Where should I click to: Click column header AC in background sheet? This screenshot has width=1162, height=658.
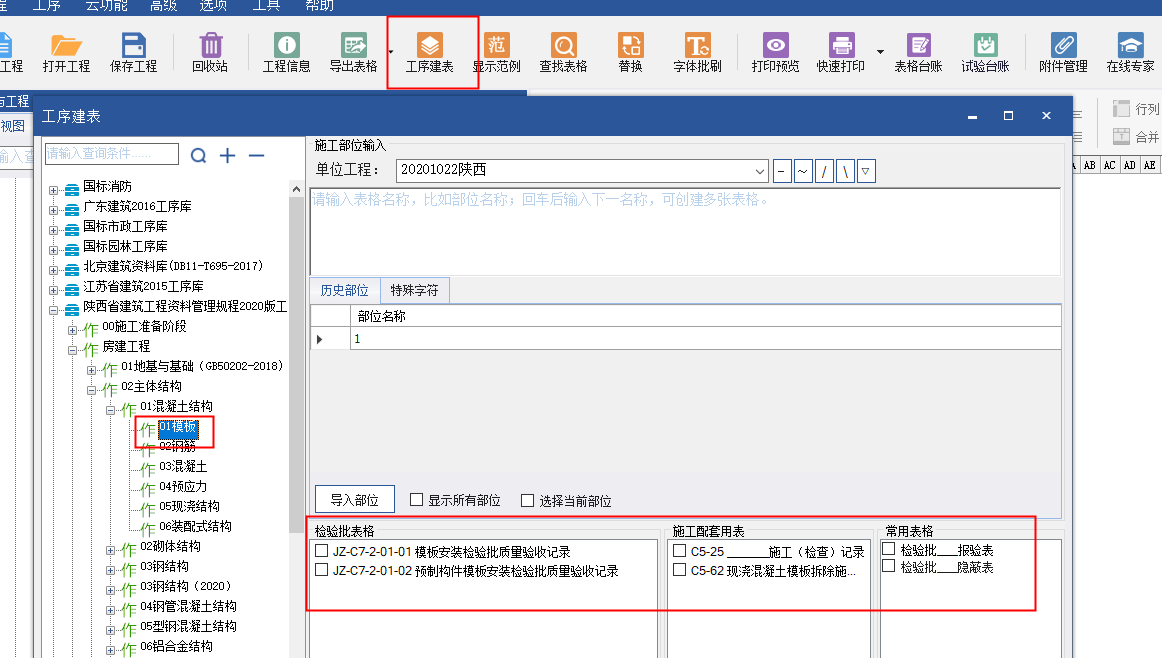pyautogui.click(x=1109, y=165)
